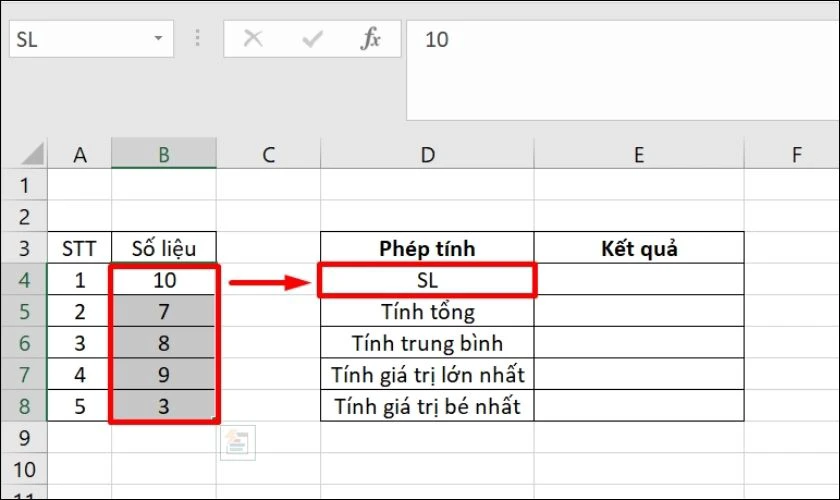
Task: Select result cell beside Tính giá trị bé nhất
Action: tap(639, 406)
